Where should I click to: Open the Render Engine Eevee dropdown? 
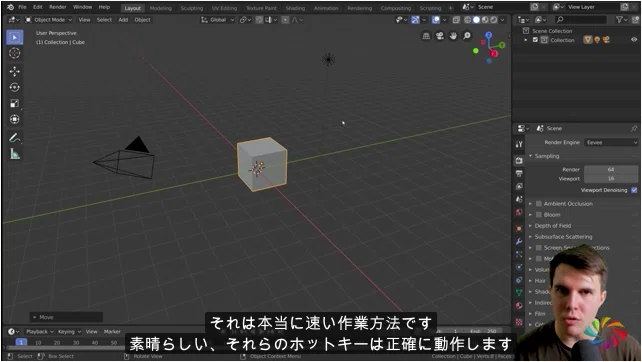click(x=611, y=143)
